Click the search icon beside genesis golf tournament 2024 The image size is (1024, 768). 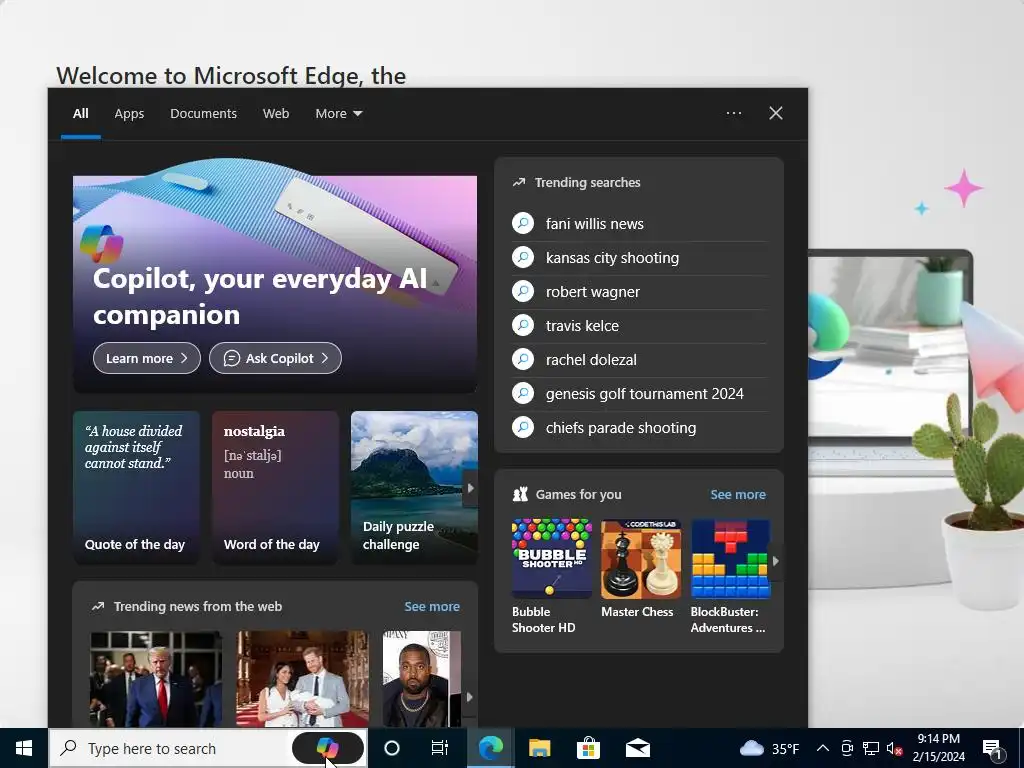coord(523,393)
